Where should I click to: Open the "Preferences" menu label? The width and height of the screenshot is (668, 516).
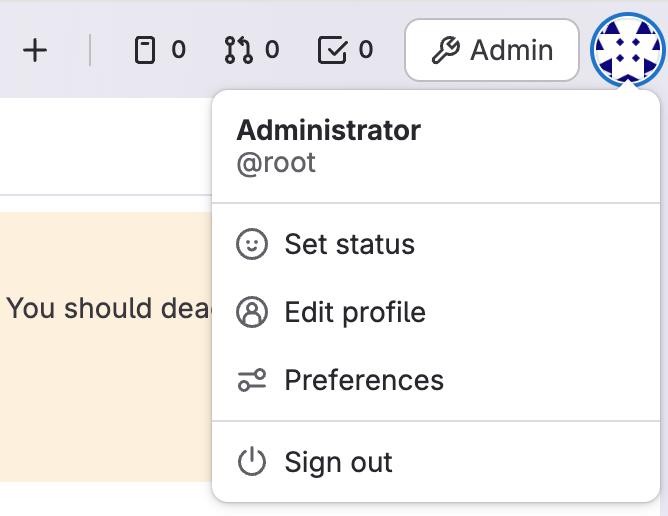pyautogui.click(x=364, y=380)
